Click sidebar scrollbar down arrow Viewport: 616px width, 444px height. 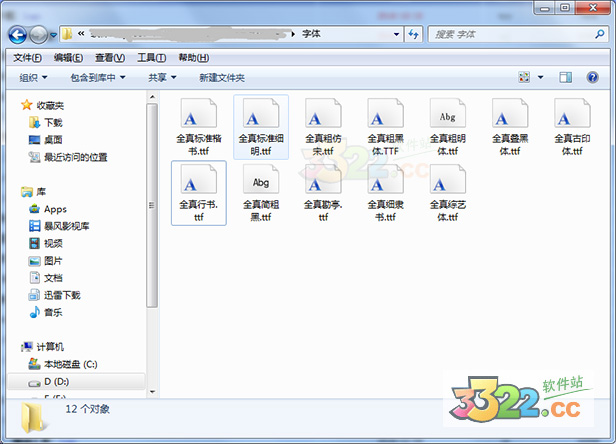tap(152, 392)
